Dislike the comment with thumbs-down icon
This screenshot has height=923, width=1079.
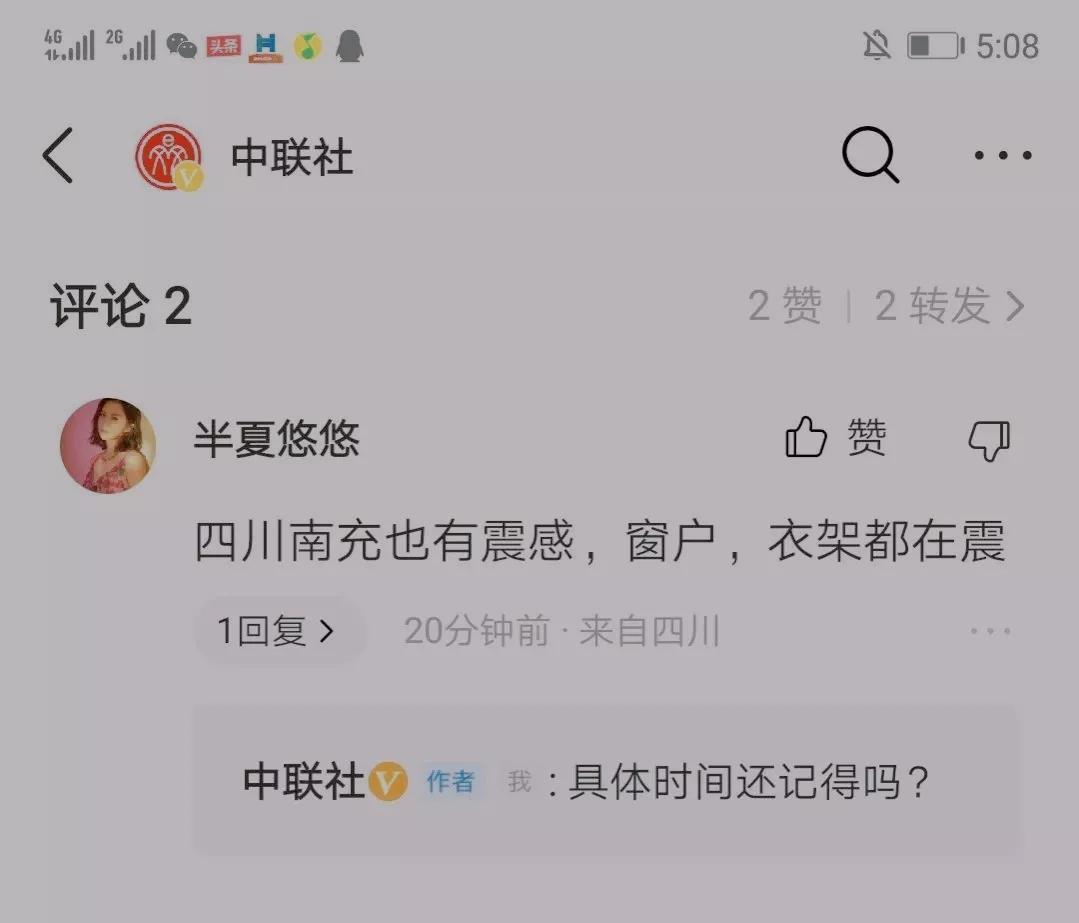point(989,441)
